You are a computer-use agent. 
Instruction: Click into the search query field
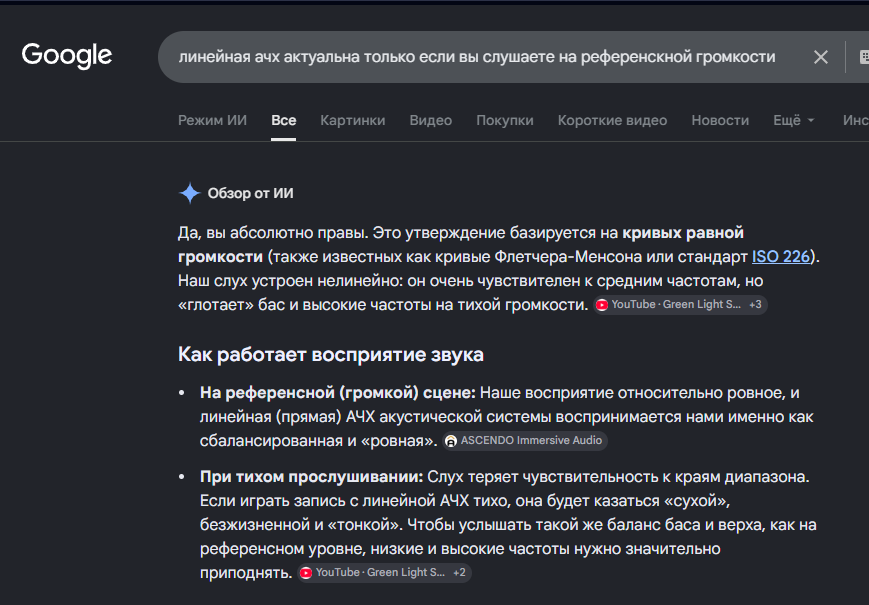477,57
